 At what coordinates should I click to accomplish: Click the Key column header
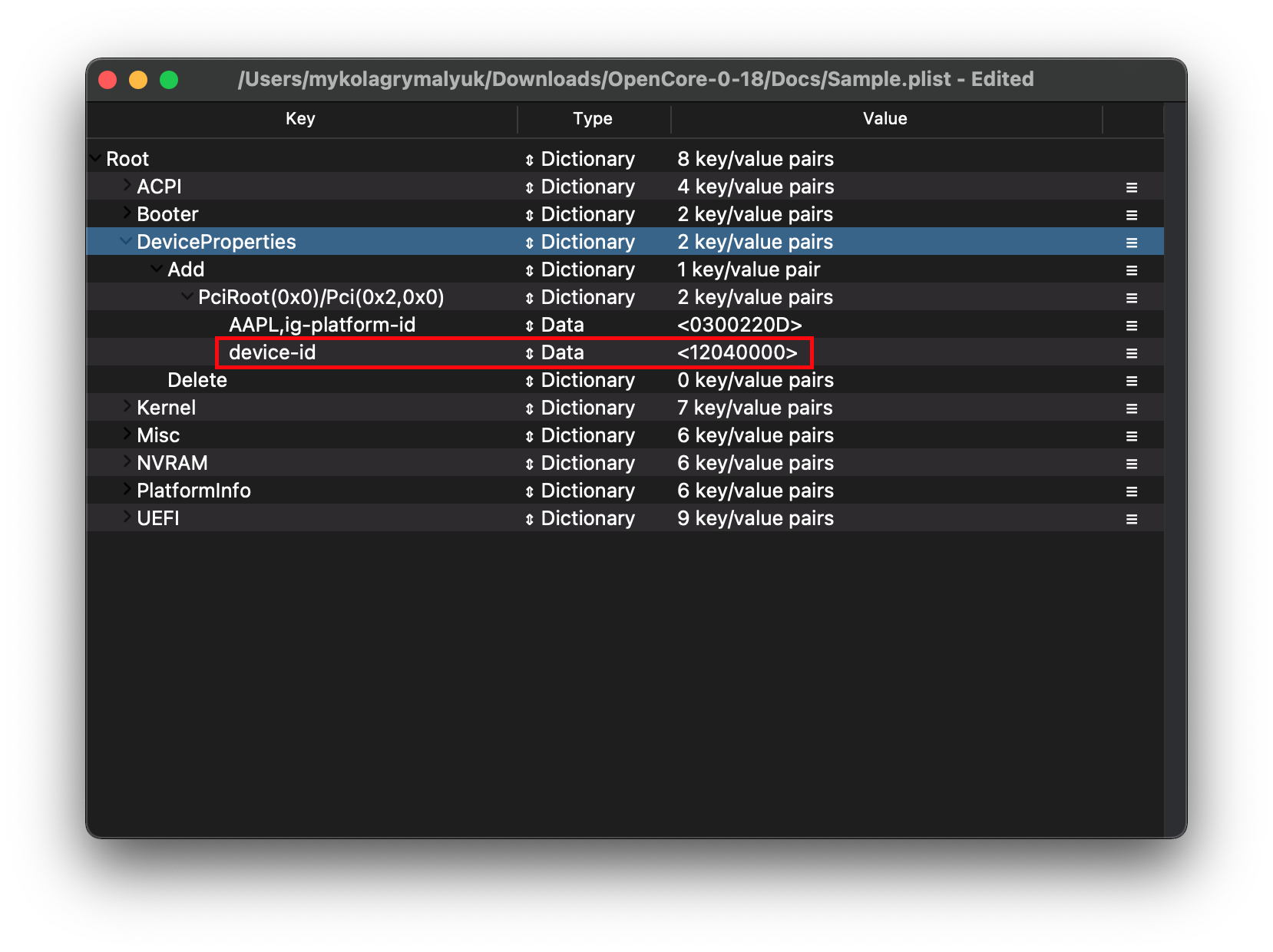(x=300, y=118)
